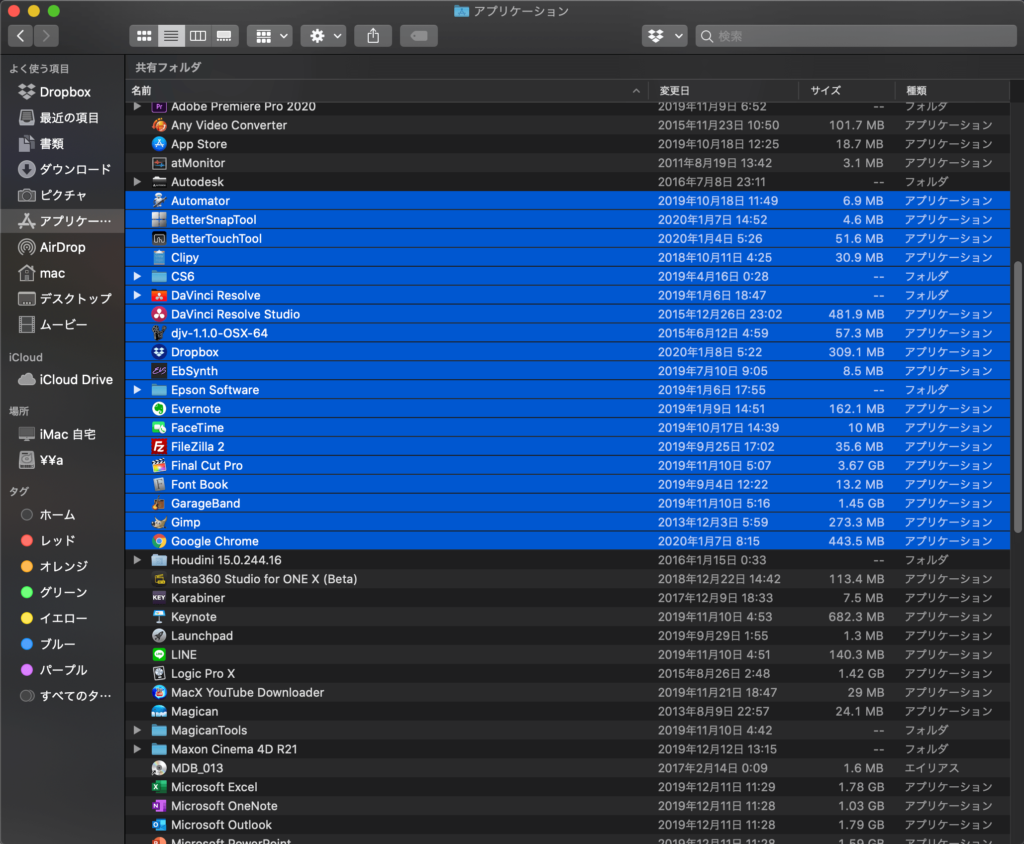Screen dimensions: 1024x844
Task: Select the ブルー tag
Action: [x=63, y=644]
